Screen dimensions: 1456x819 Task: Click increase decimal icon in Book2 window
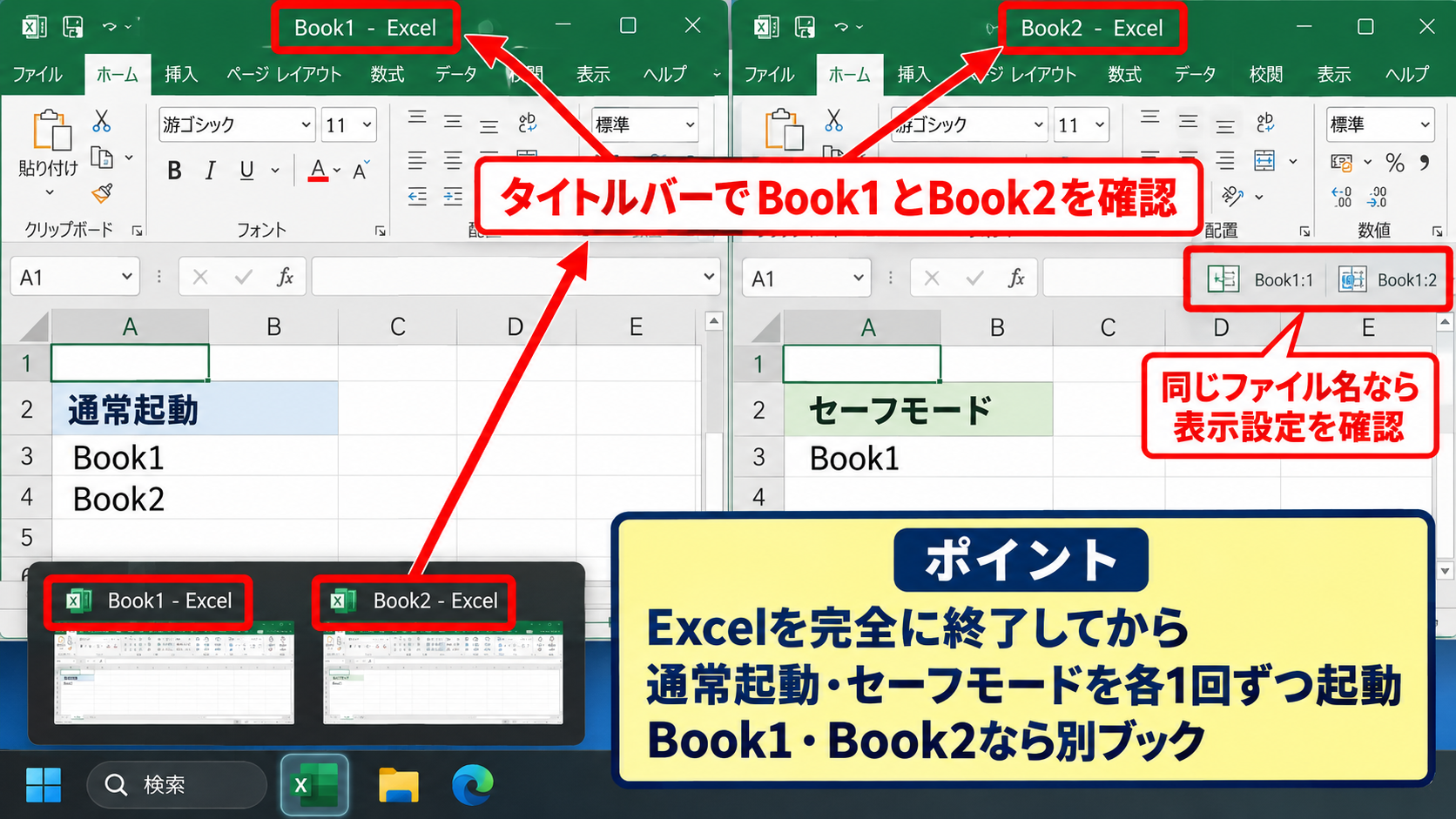[x=1342, y=198]
